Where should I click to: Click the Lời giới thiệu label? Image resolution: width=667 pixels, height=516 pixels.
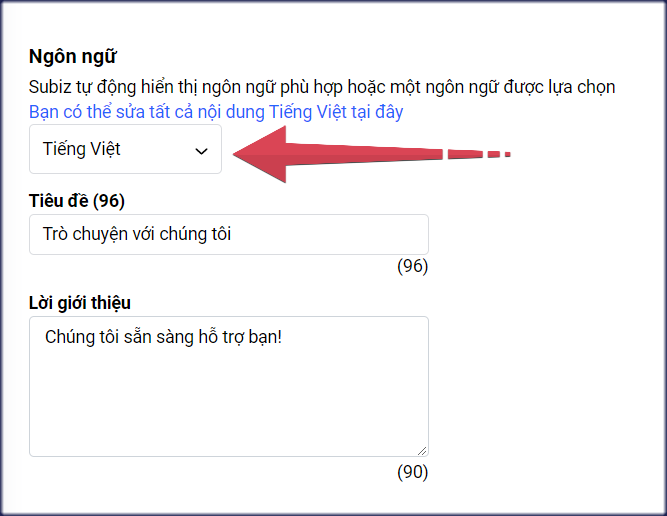coord(80,303)
